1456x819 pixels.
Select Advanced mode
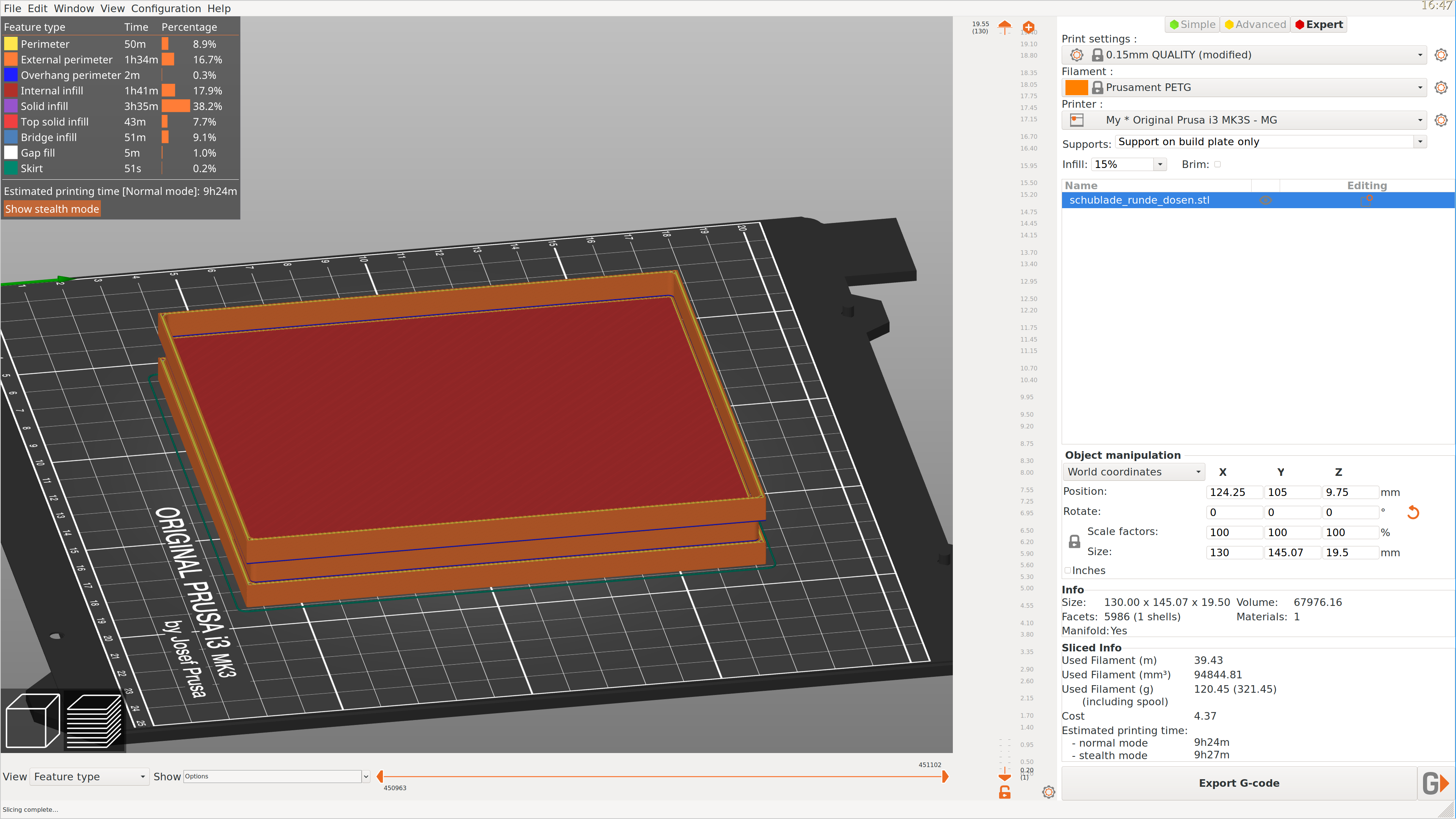point(1255,24)
